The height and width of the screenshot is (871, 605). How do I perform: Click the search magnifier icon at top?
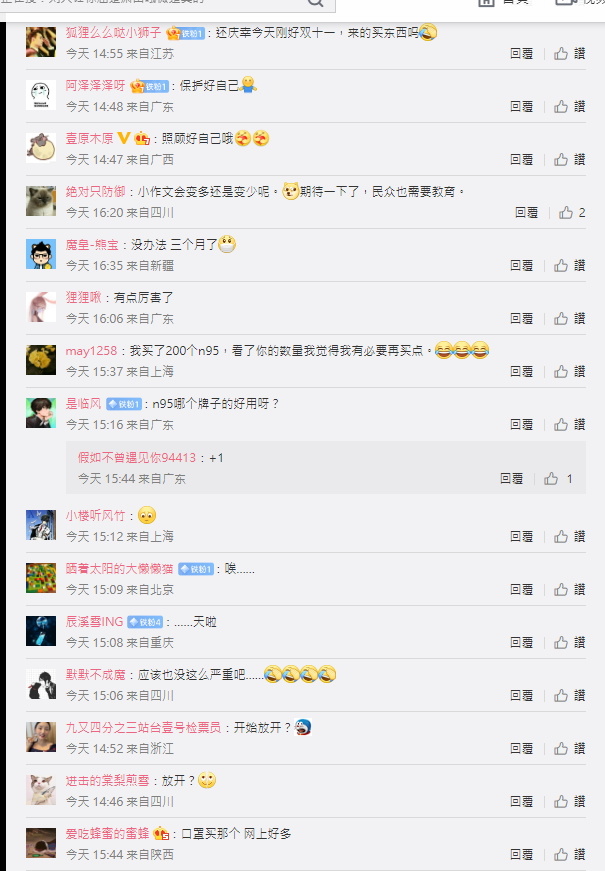[316, 2]
